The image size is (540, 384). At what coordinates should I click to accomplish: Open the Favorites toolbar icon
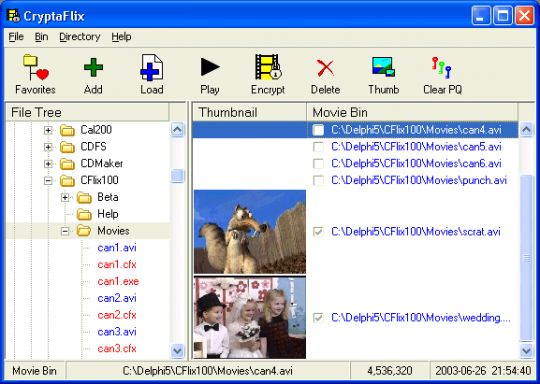coord(35,68)
